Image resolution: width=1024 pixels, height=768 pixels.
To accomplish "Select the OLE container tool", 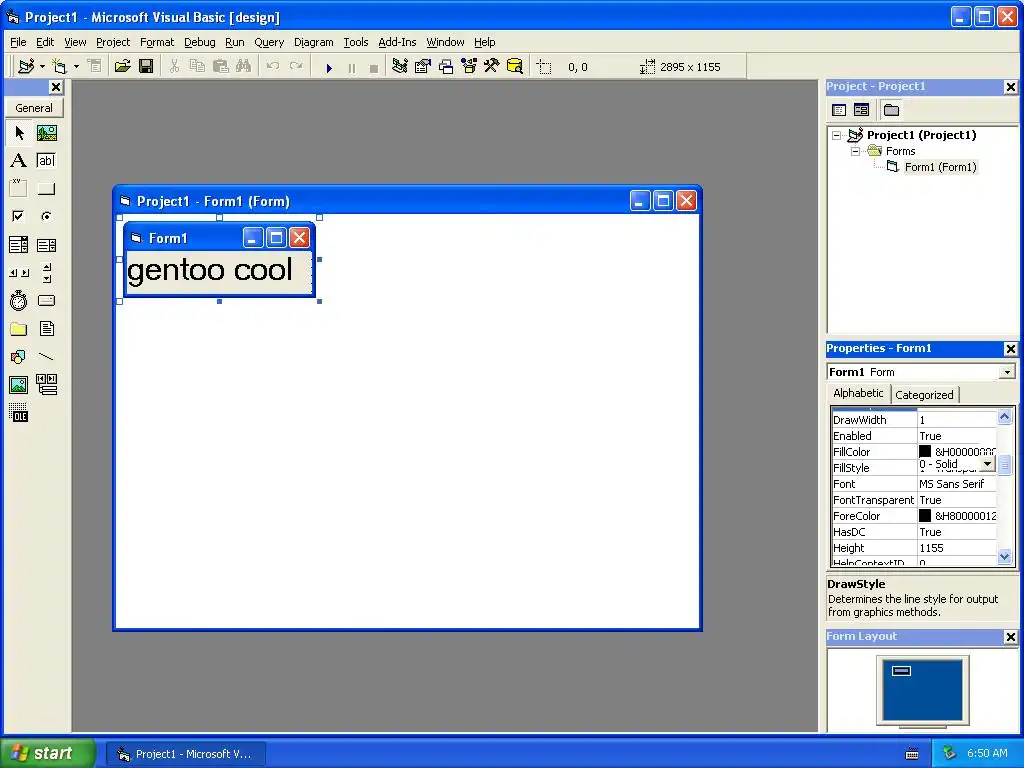I will click(19, 413).
